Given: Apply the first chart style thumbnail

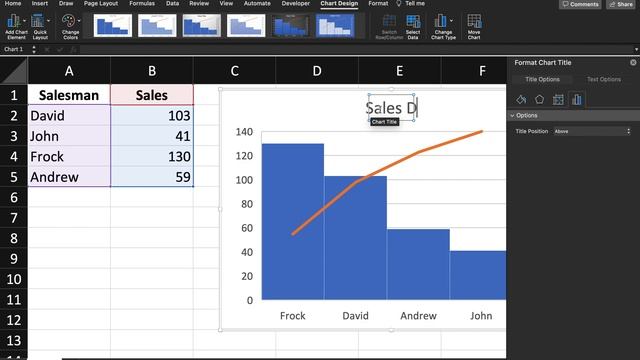Looking at the screenshot, I should tap(113, 26).
